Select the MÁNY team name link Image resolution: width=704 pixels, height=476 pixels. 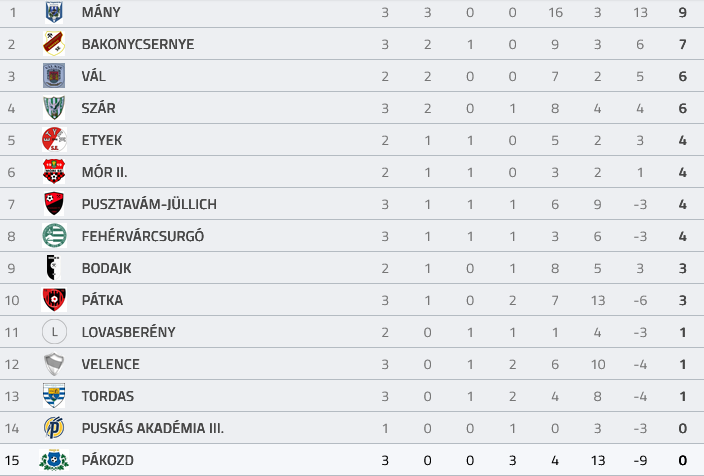101,12
